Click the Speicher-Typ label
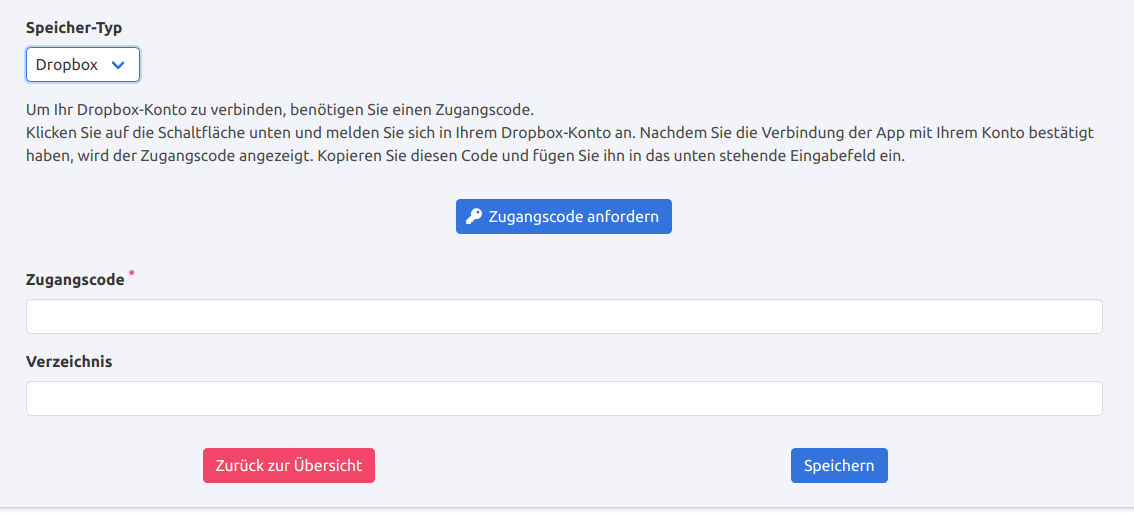The width and height of the screenshot is (1134, 513). pyautogui.click(x=74, y=28)
